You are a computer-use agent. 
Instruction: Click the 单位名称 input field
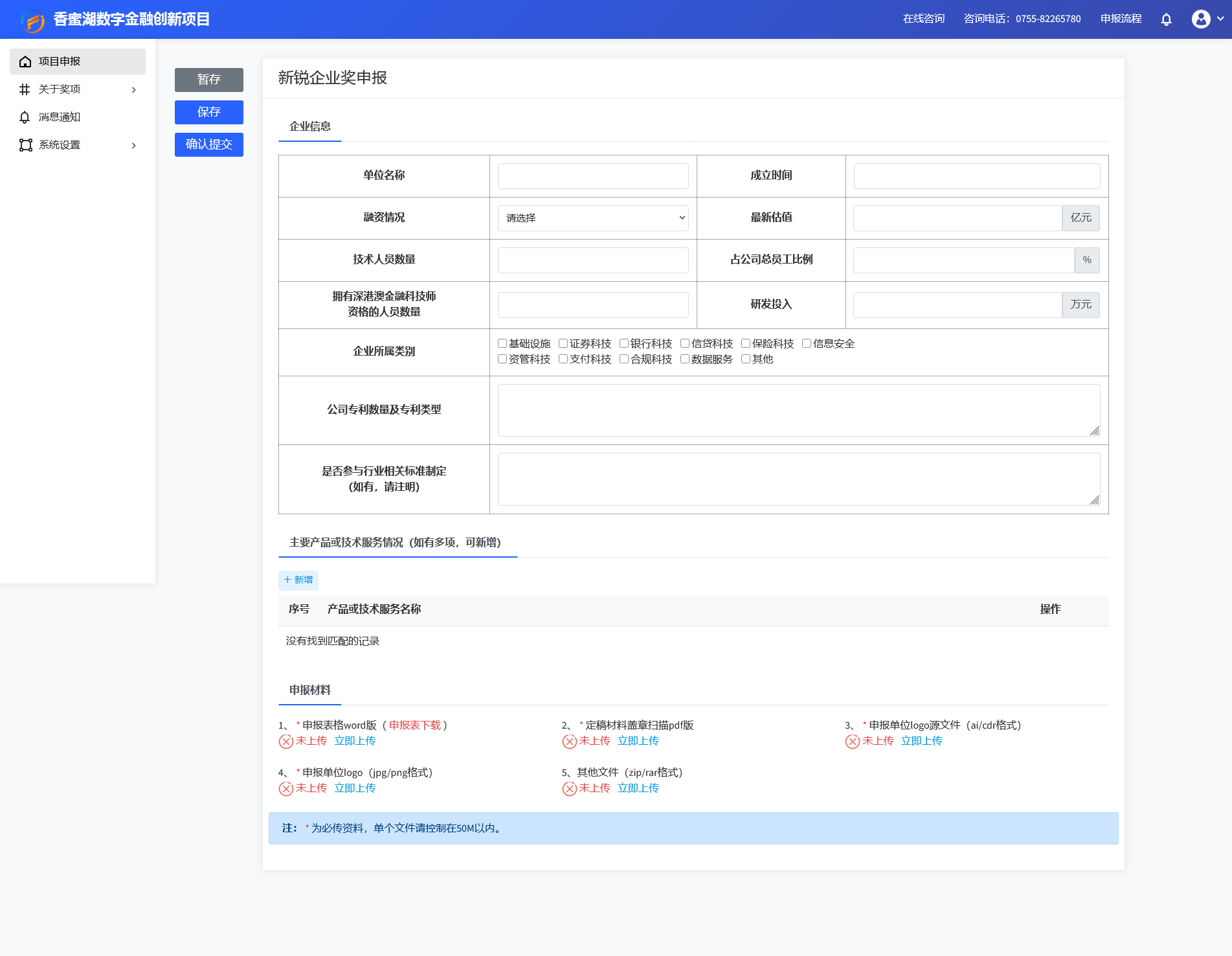[592, 176]
